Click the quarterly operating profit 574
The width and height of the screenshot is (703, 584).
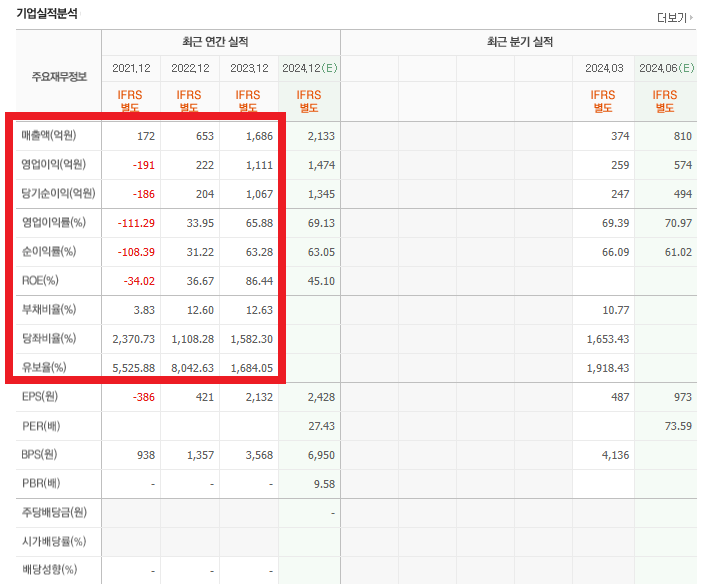pos(683,165)
